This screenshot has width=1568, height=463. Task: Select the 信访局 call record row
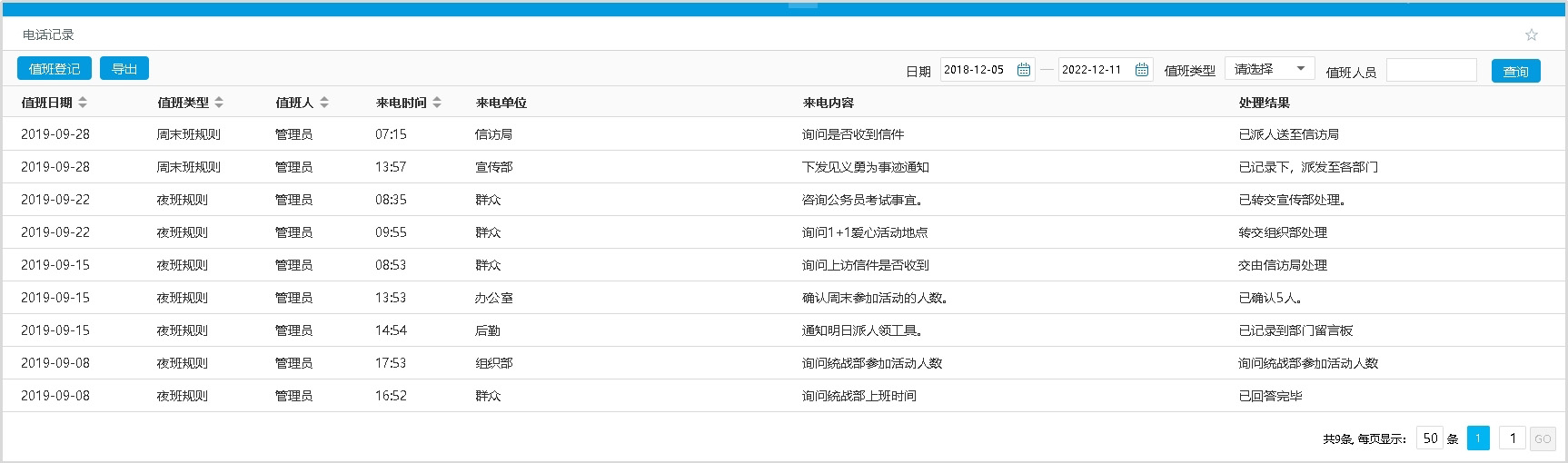pyautogui.click(x=493, y=134)
